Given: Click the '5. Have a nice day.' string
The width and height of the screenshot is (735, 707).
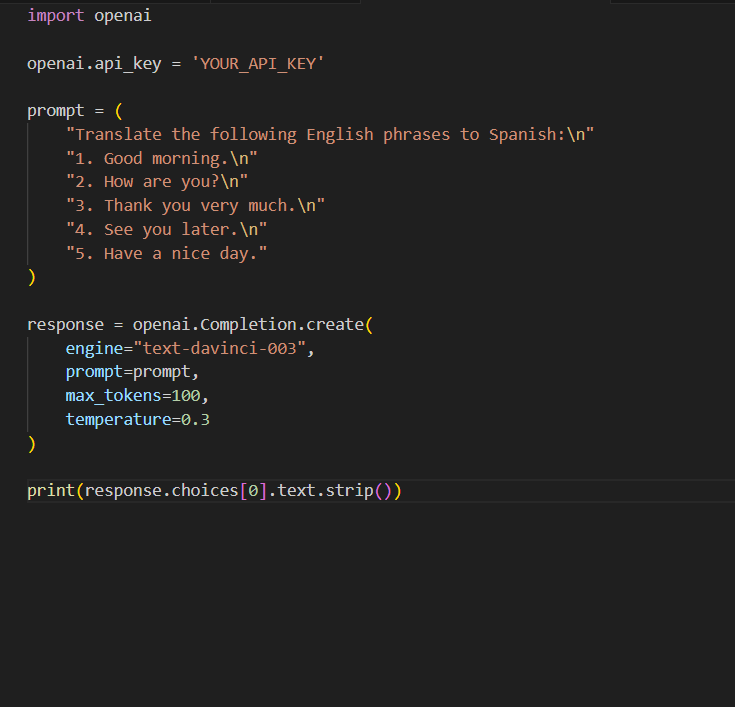Looking at the screenshot, I should click(166, 254).
